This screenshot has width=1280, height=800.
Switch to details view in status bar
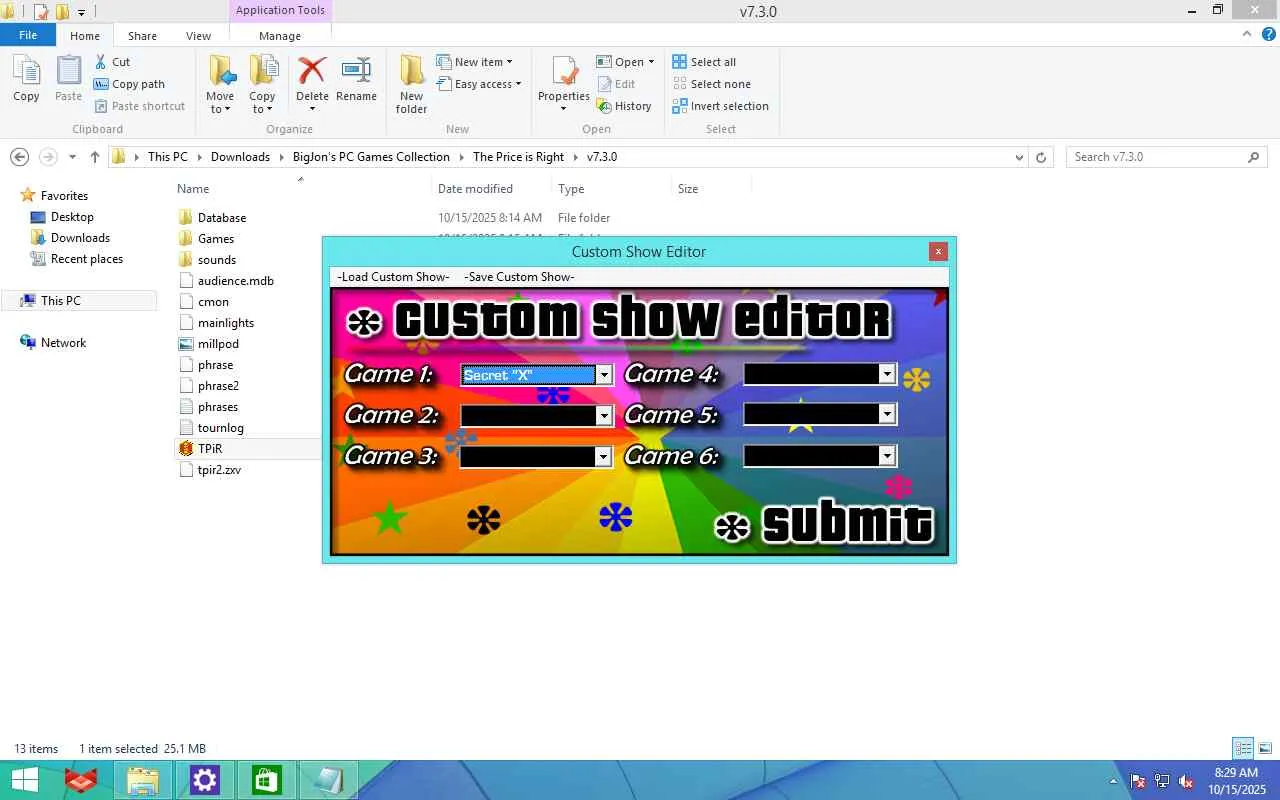tap(1243, 748)
